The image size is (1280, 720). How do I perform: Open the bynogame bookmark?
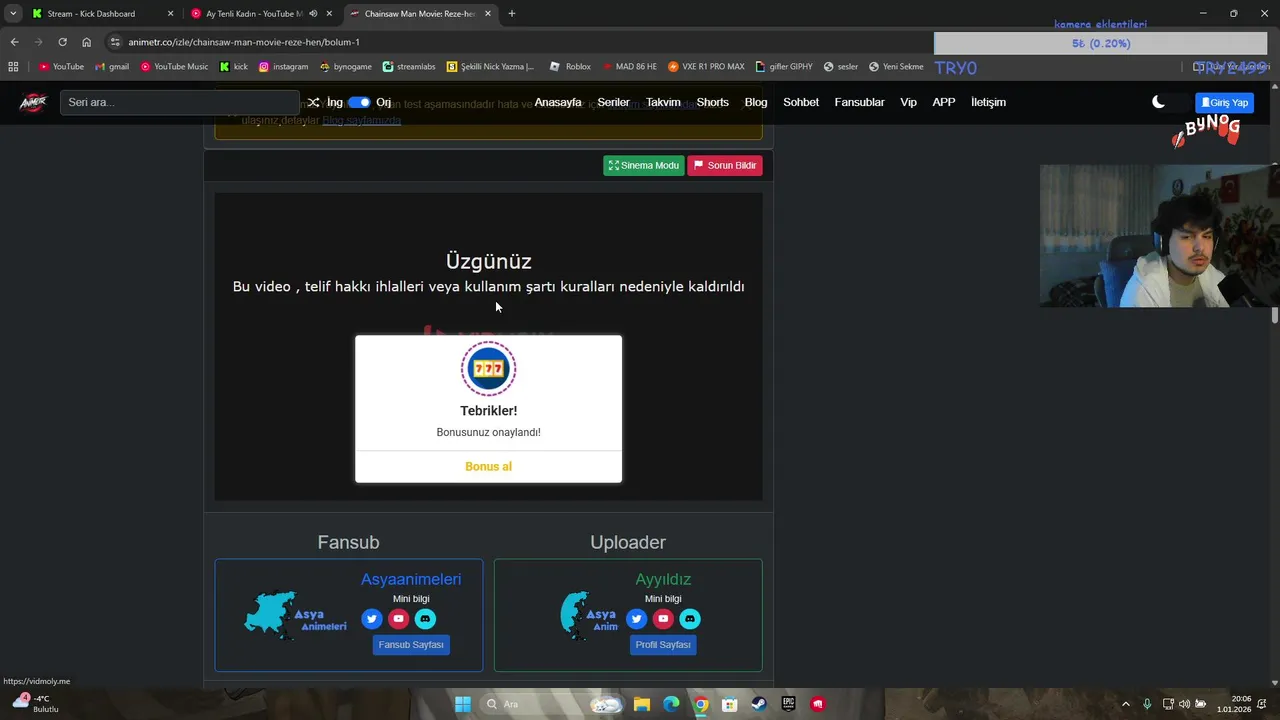346,67
